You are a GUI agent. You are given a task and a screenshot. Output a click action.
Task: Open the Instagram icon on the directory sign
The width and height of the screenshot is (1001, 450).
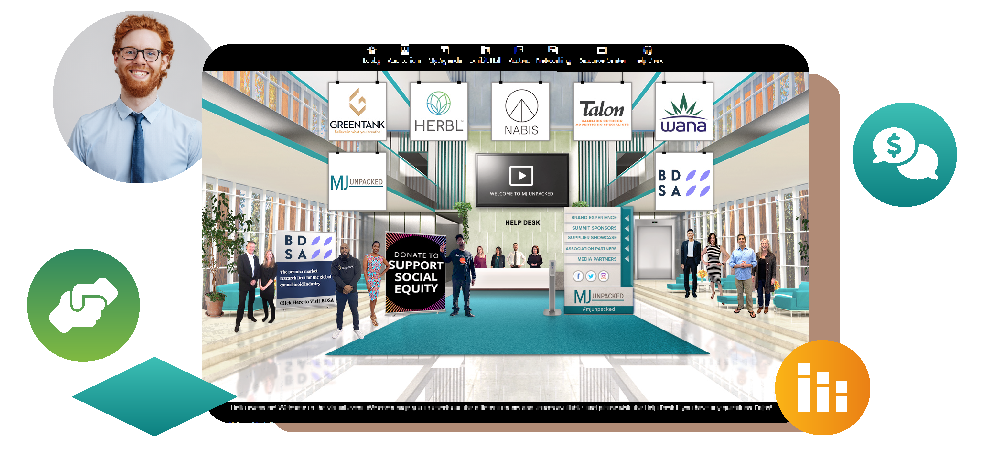pyautogui.click(x=603, y=276)
